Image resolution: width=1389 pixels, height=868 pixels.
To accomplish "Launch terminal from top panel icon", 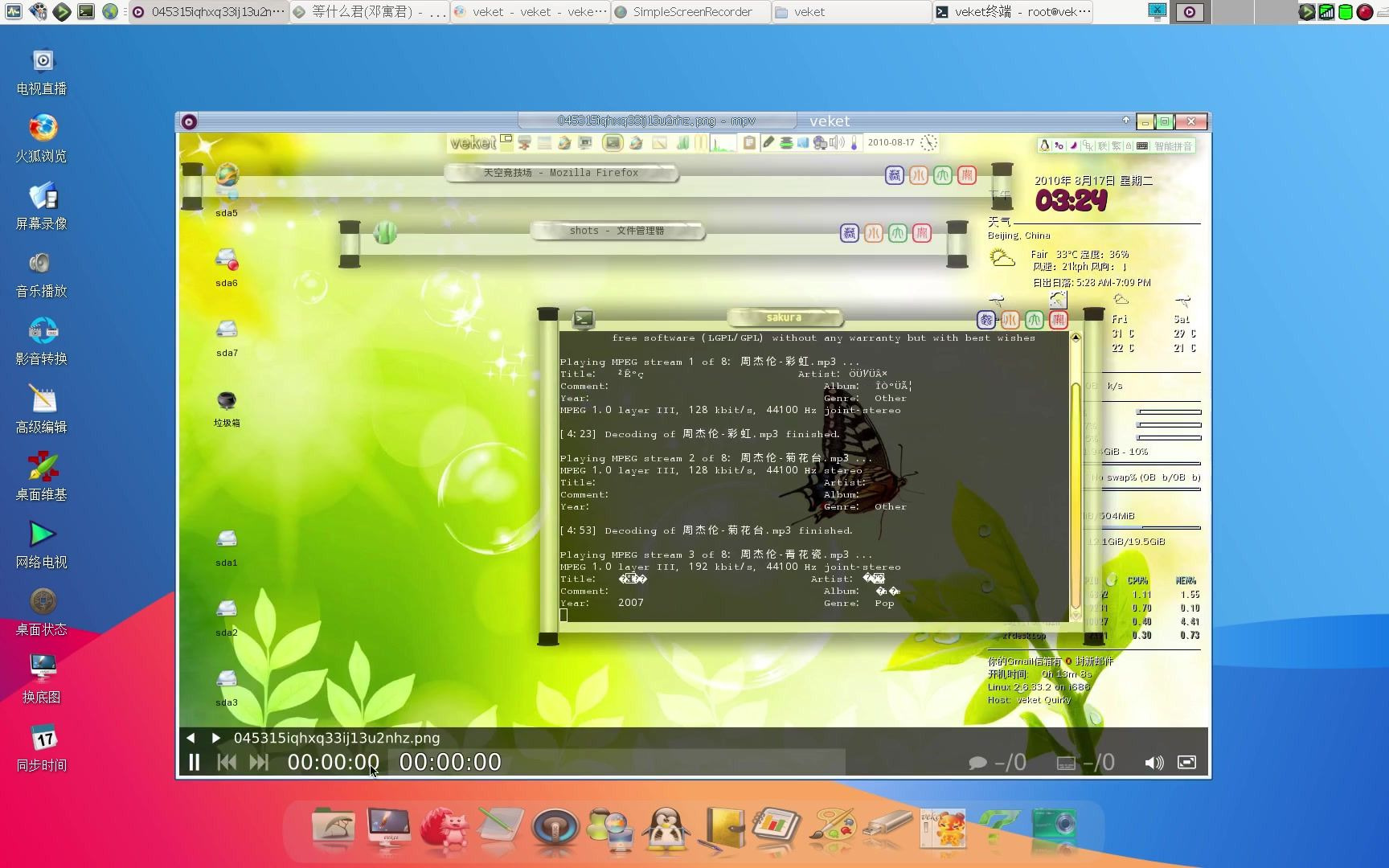I will click(86, 11).
